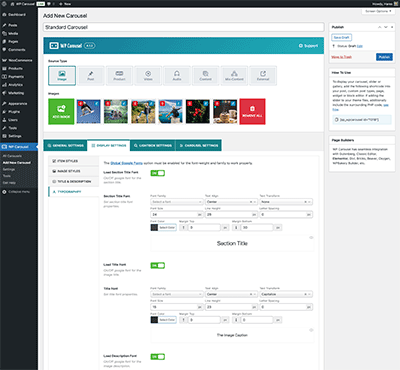Open Title Font Text Align dropdown

(x=231, y=294)
